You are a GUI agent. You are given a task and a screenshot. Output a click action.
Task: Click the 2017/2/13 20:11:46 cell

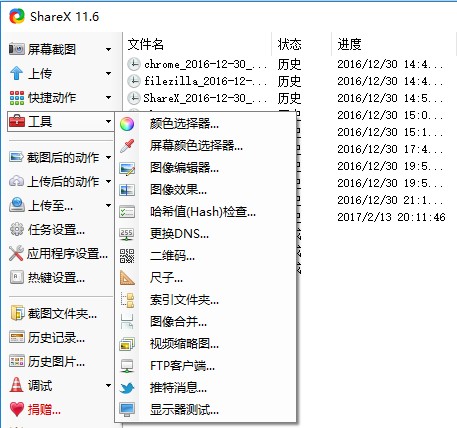click(x=391, y=217)
